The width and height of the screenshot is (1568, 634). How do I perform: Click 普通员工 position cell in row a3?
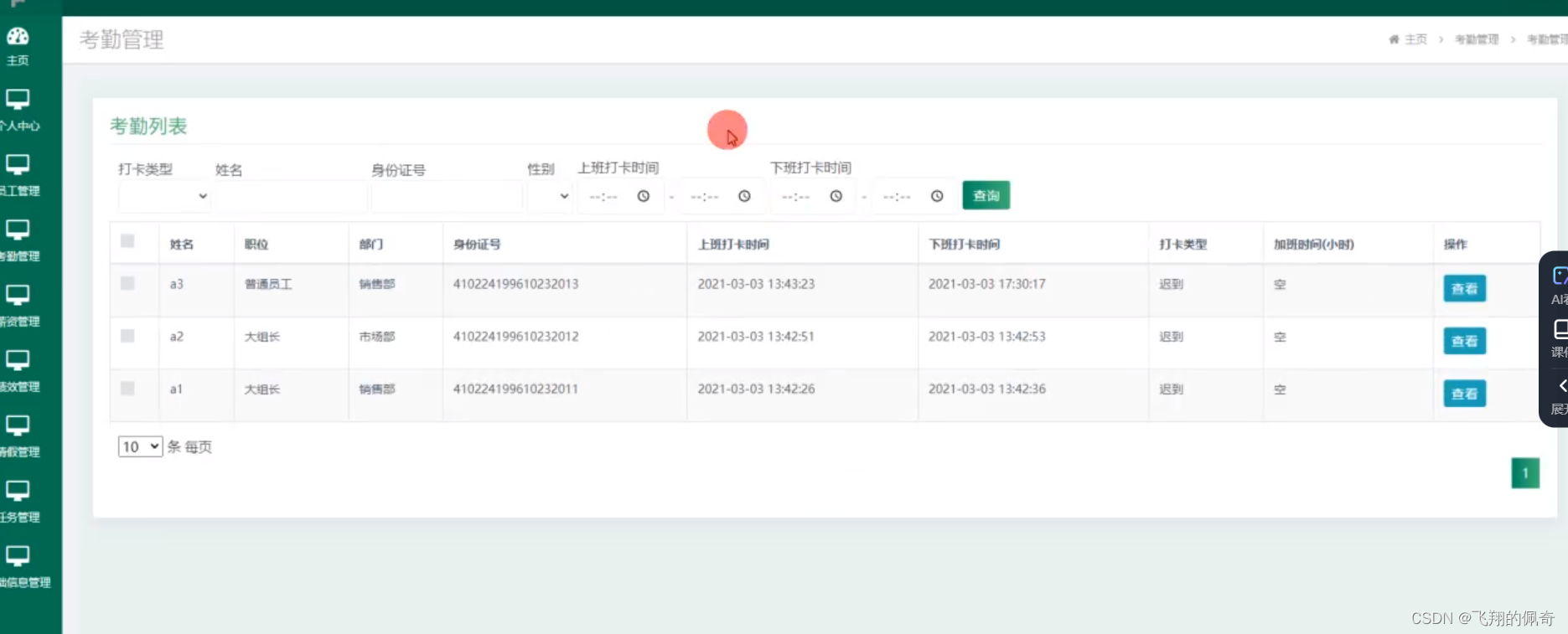268,284
